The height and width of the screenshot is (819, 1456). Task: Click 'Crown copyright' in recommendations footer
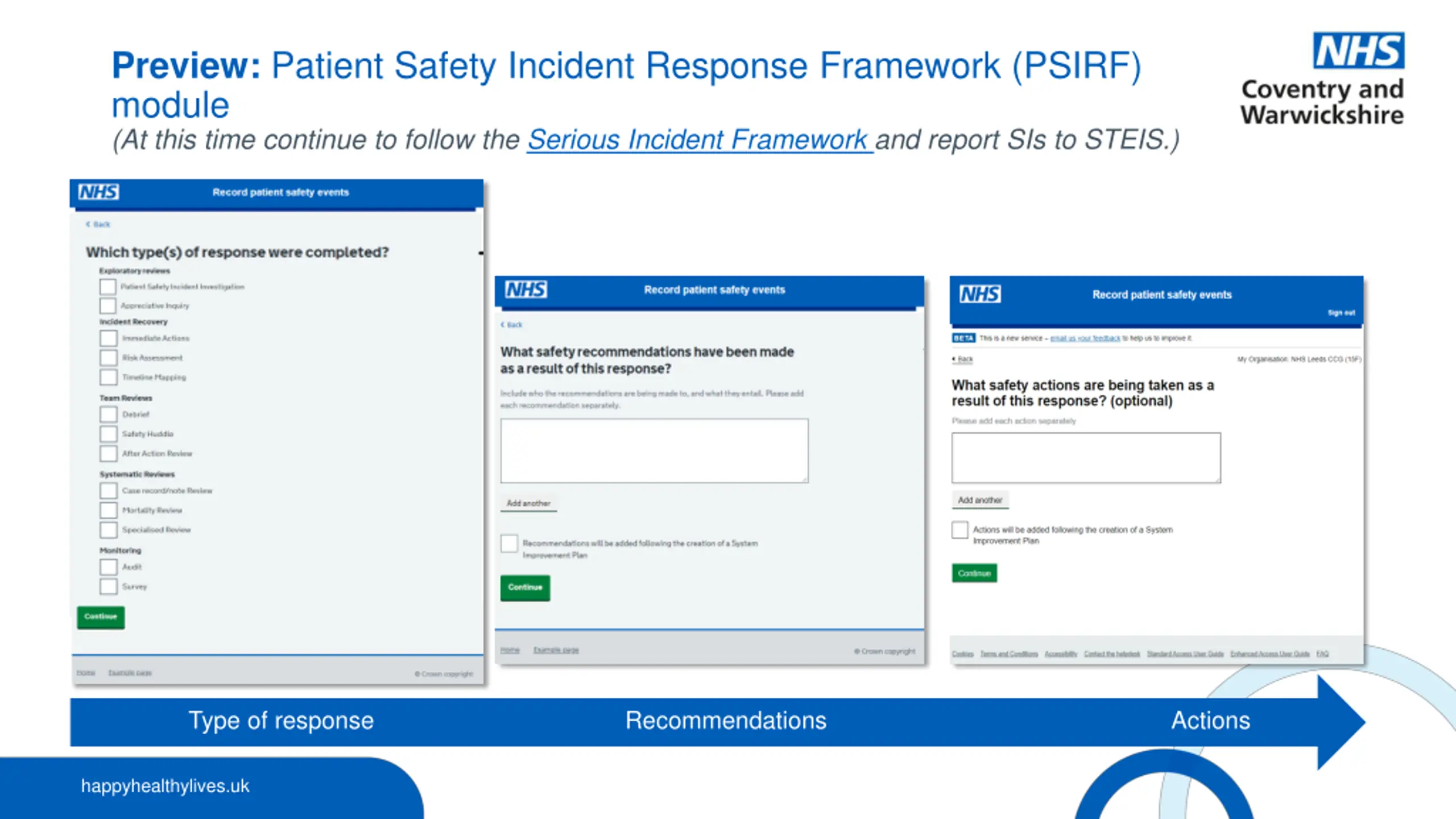pos(885,651)
